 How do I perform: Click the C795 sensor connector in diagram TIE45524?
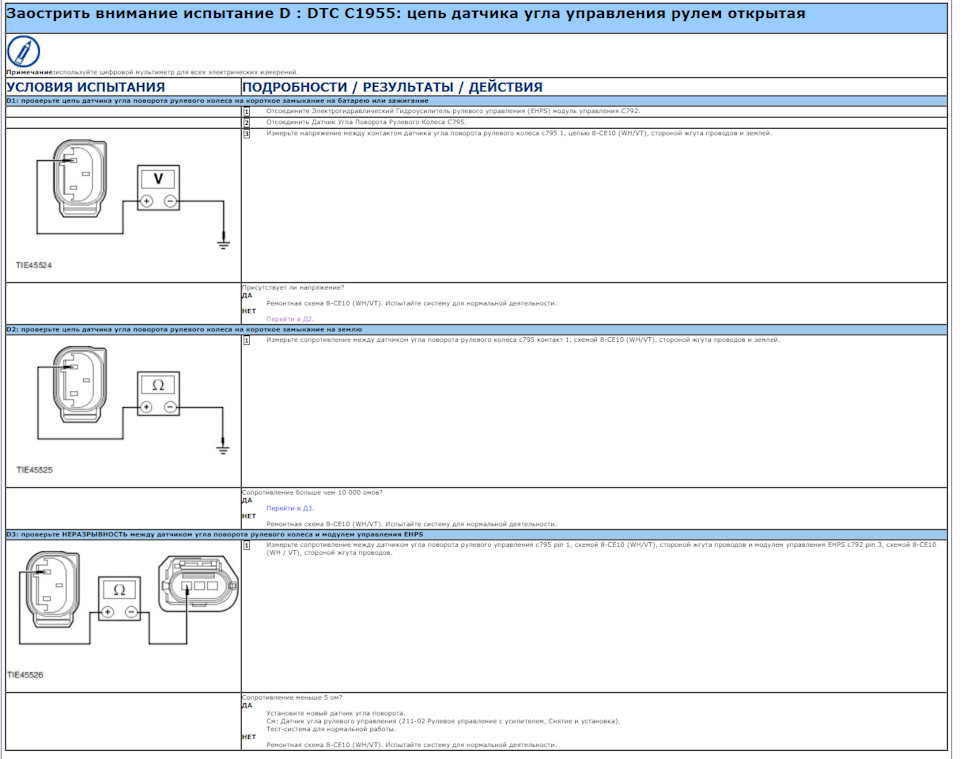pos(80,178)
